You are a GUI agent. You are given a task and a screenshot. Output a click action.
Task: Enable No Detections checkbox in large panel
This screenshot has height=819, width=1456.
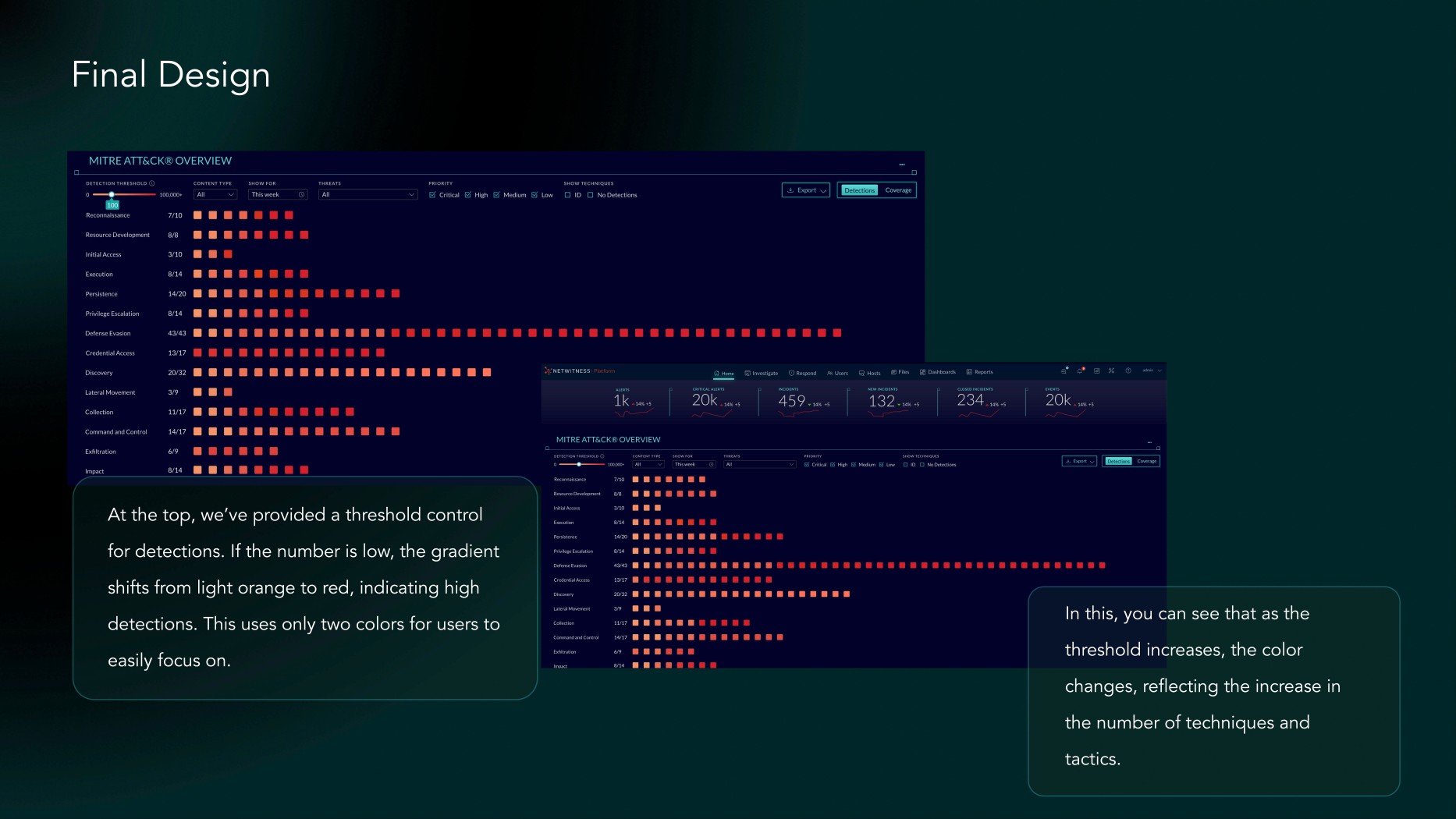[591, 195]
